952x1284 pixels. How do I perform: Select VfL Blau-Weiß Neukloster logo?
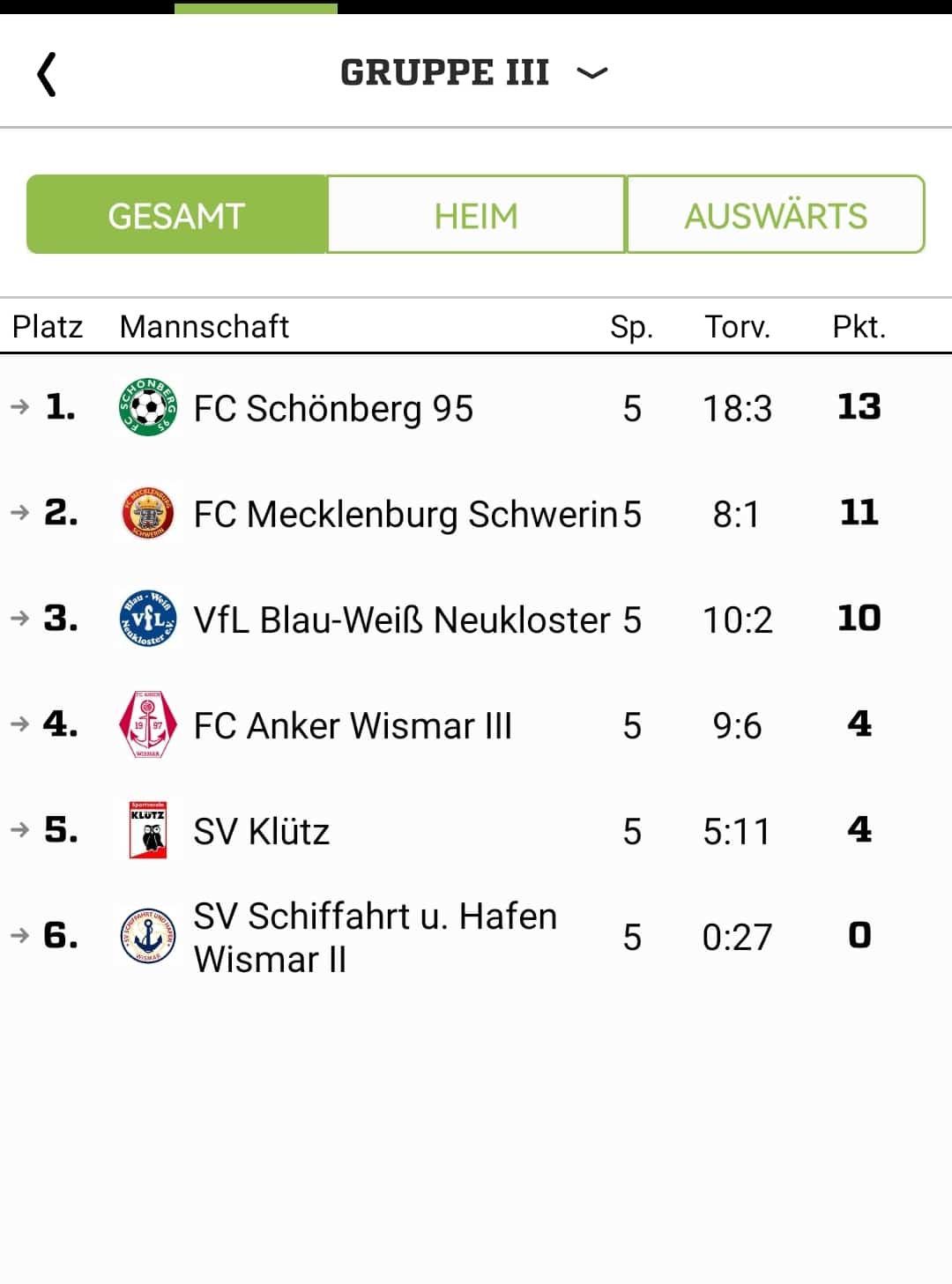tap(147, 619)
